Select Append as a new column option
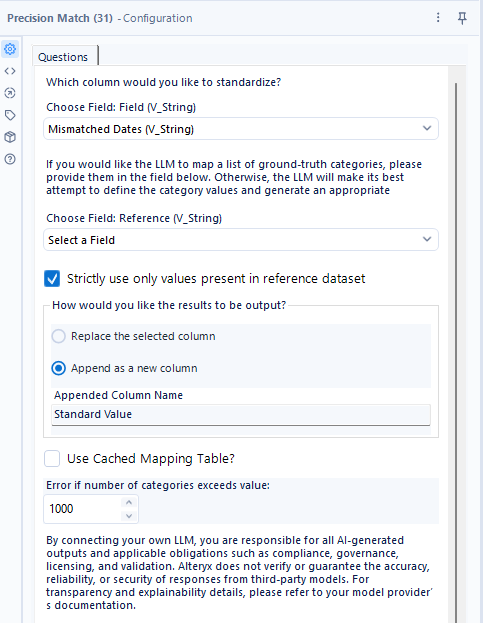Screen dimensions: 483x623 pyautogui.click(x=58, y=368)
